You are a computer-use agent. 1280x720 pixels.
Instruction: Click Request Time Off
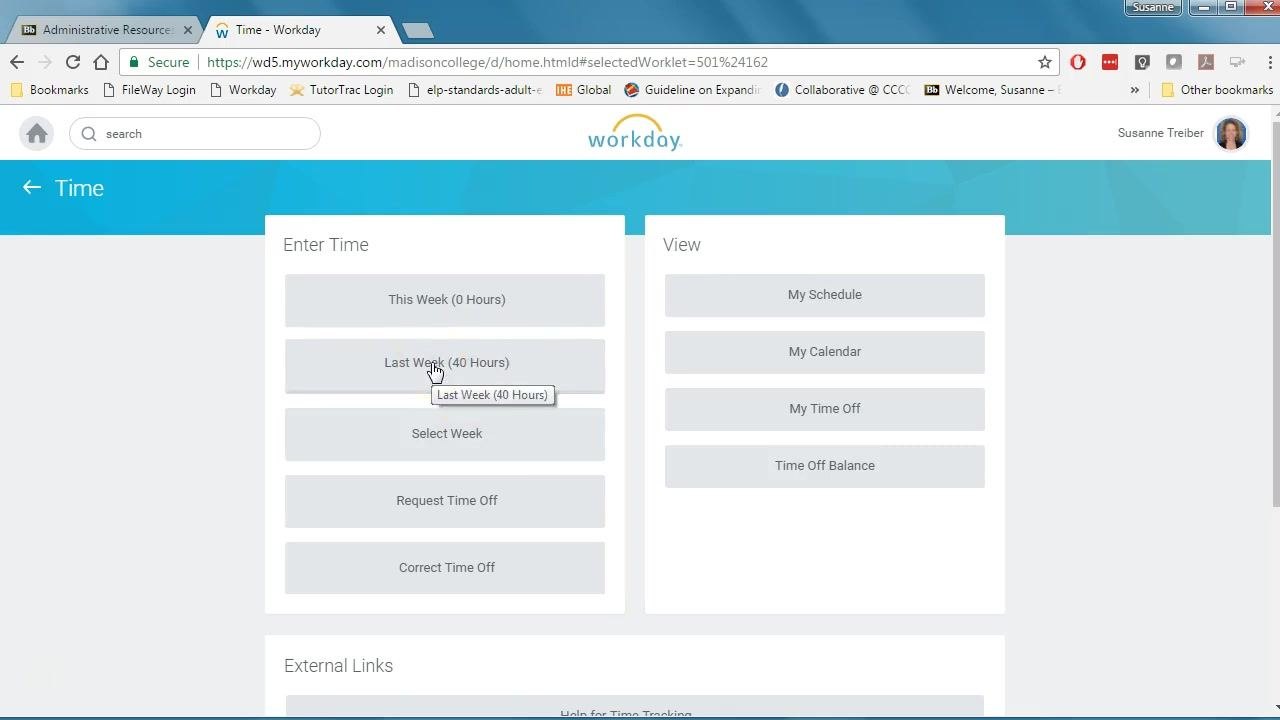click(445, 501)
